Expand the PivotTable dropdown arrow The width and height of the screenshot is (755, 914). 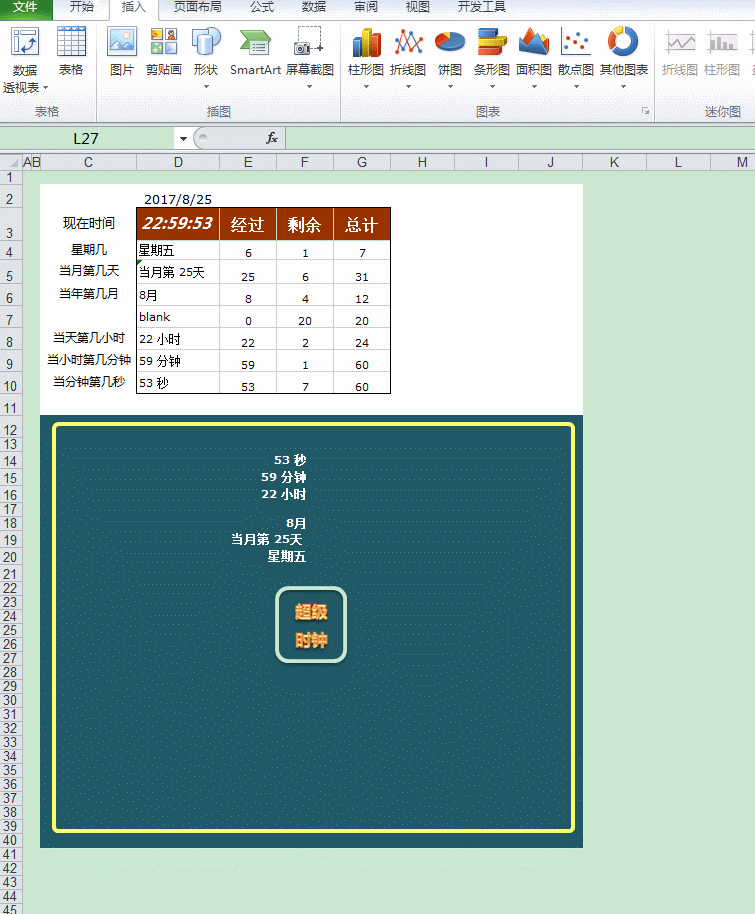point(45,88)
